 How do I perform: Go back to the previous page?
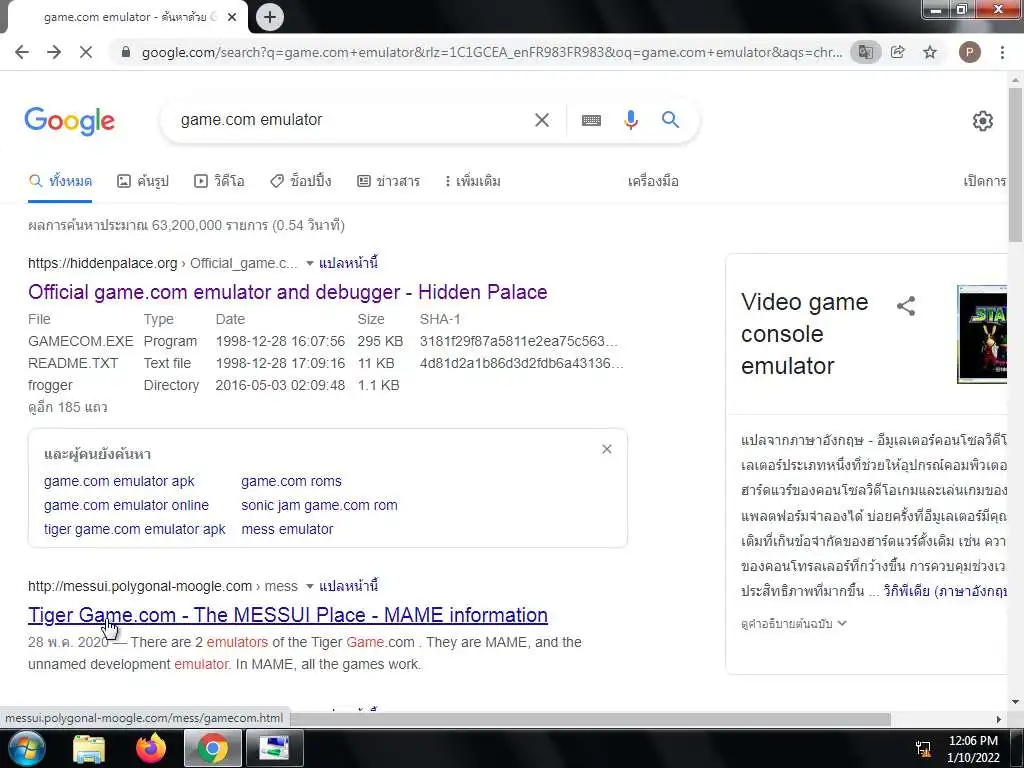pyautogui.click(x=22, y=52)
